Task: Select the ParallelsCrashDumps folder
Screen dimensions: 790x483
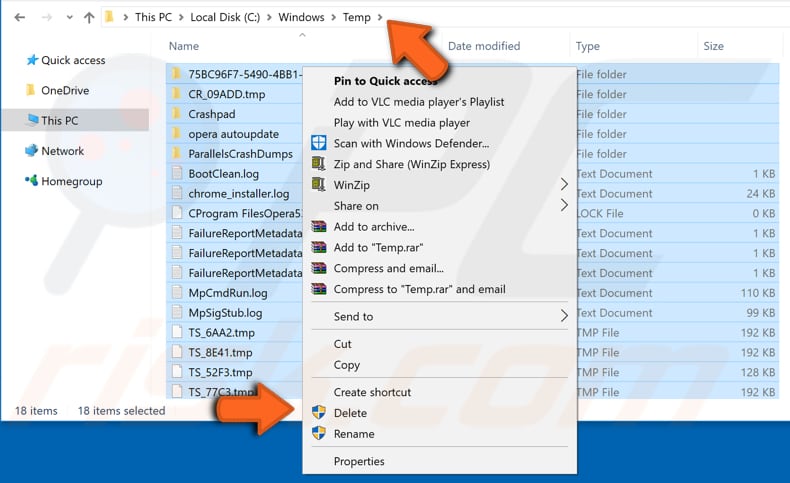Action: coord(240,154)
